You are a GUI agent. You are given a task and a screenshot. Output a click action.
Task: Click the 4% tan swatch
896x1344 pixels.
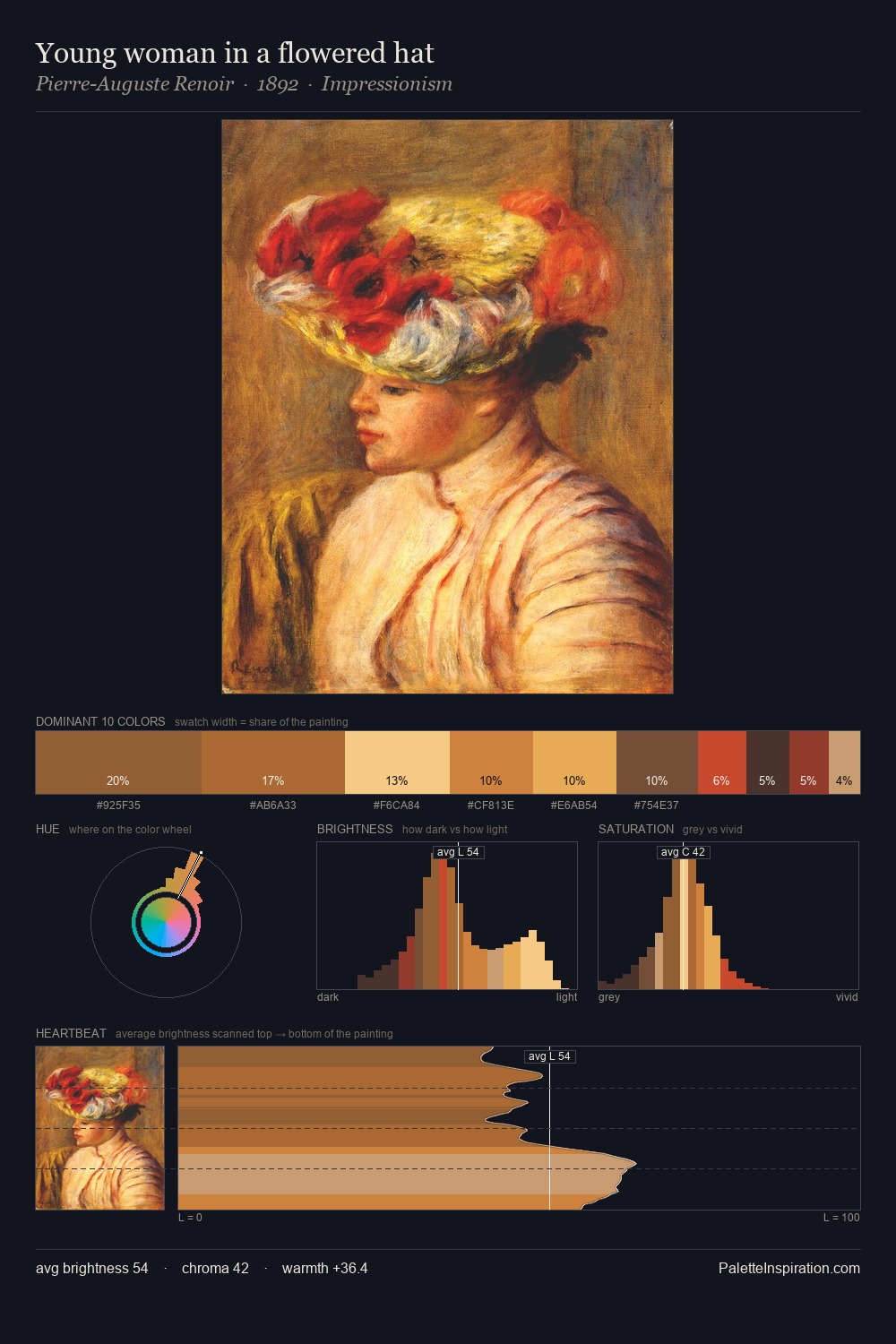click(x=844, y=762)
